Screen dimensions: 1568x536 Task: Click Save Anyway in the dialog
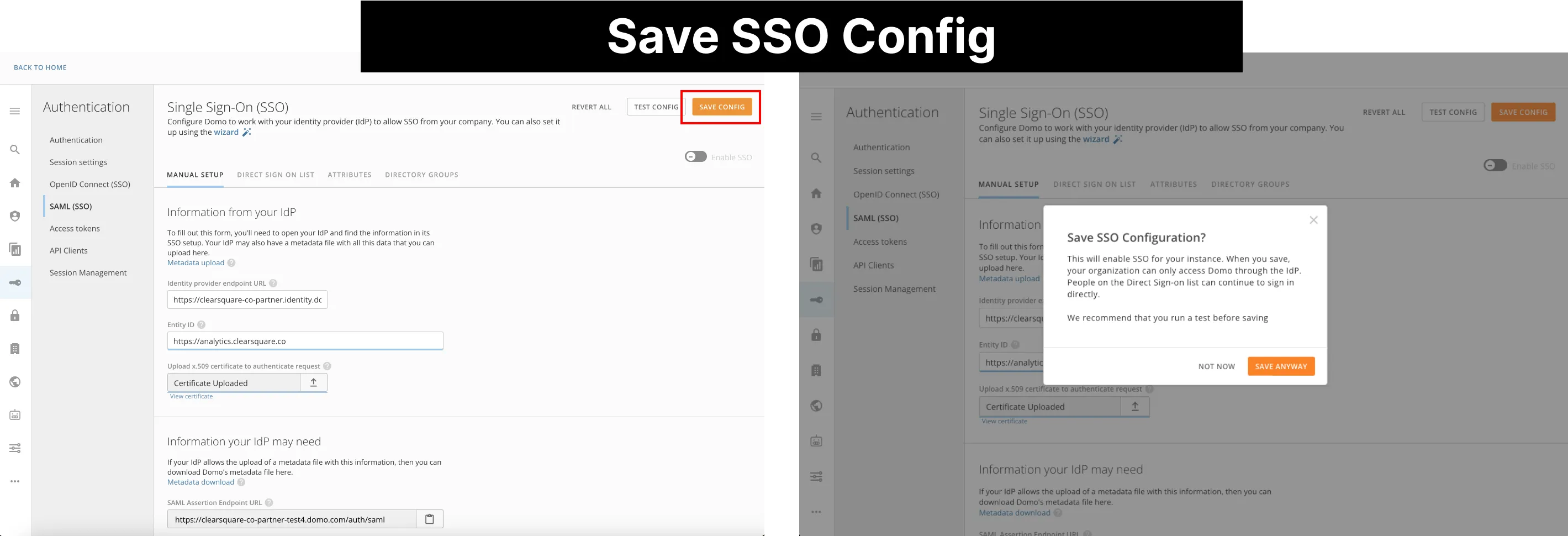point(1281,366)
